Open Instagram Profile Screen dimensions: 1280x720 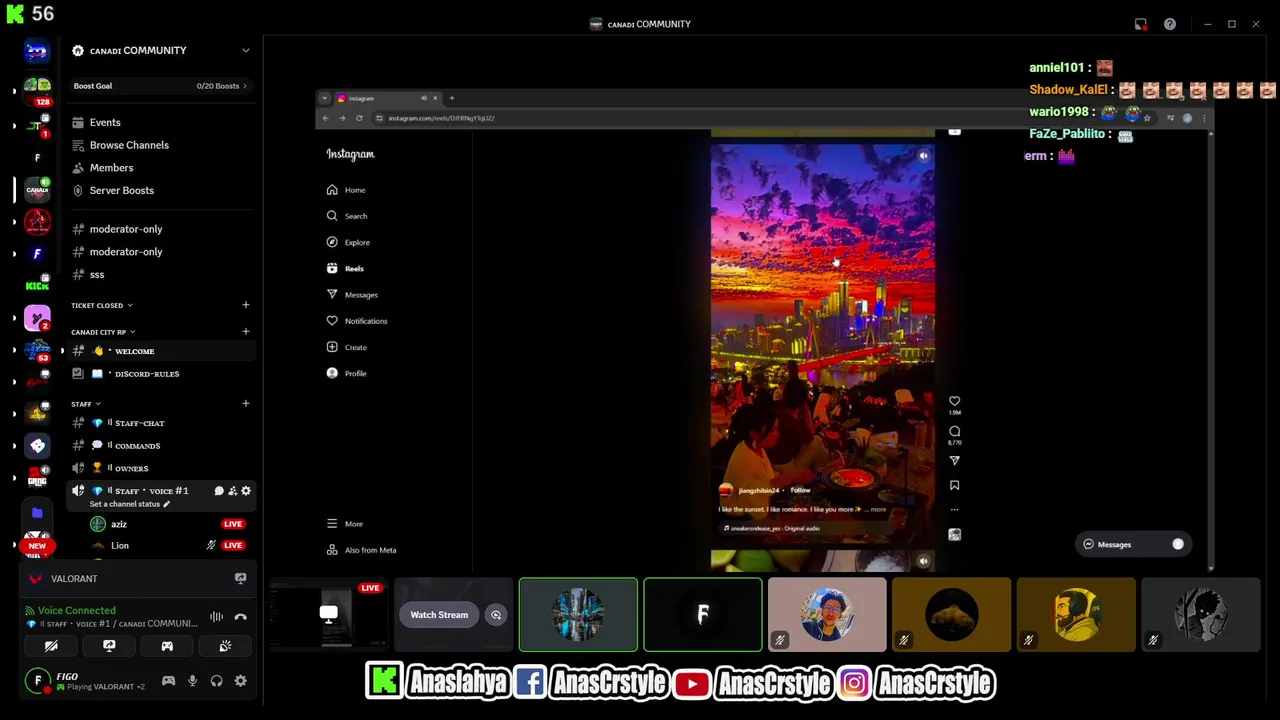pos(347,373)
